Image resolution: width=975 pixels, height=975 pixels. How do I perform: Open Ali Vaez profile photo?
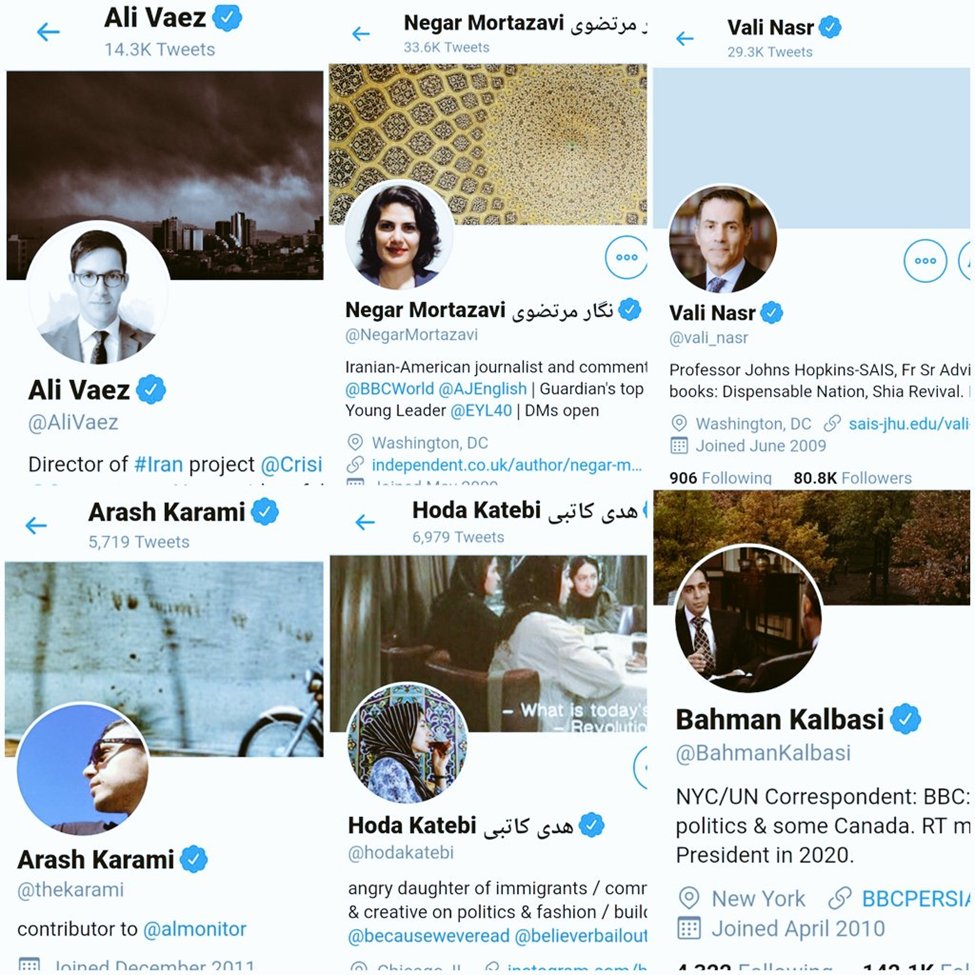tap(98, 293)
